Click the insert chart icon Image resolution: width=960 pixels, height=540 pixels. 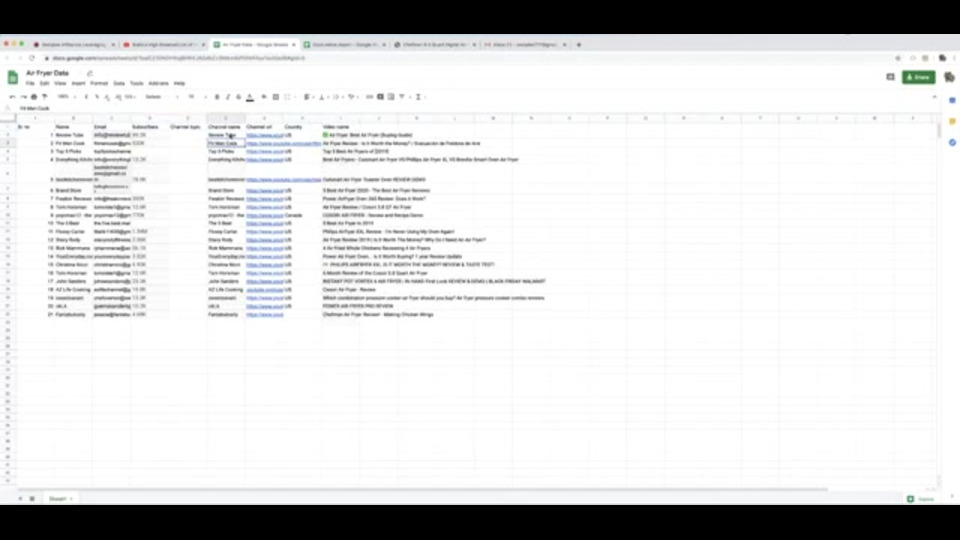(x=391, y=97)
